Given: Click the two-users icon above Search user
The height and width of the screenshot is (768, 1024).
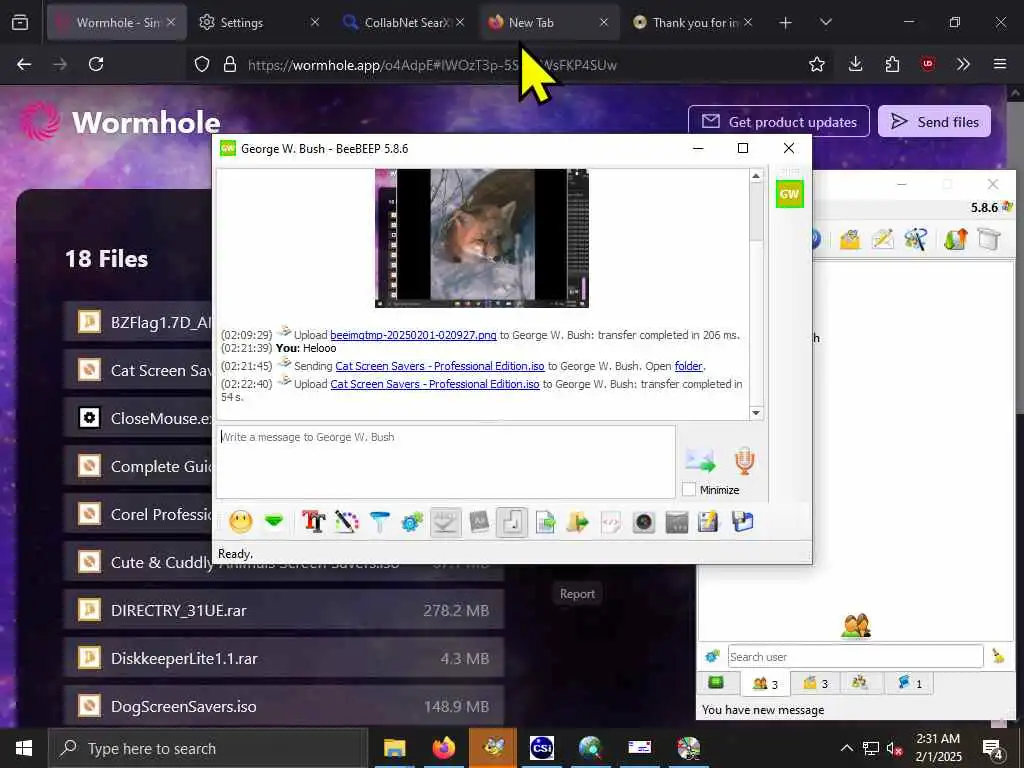Looking at the screenshot, I should point(856,626).
